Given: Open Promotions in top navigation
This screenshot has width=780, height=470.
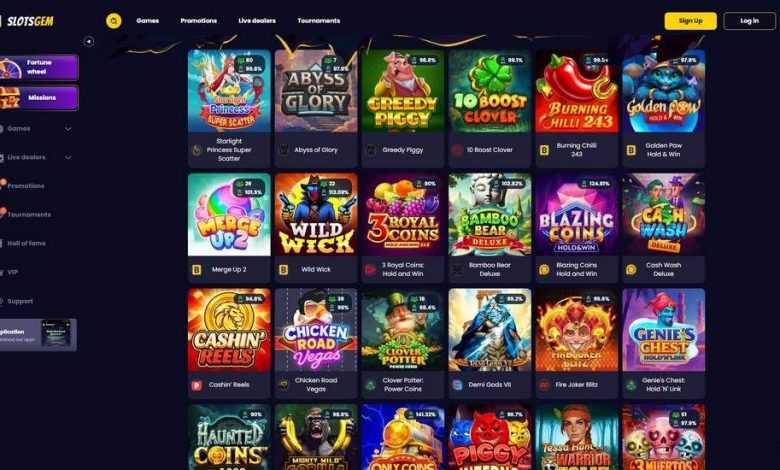Looking at the screenshot, I should 198,21.
